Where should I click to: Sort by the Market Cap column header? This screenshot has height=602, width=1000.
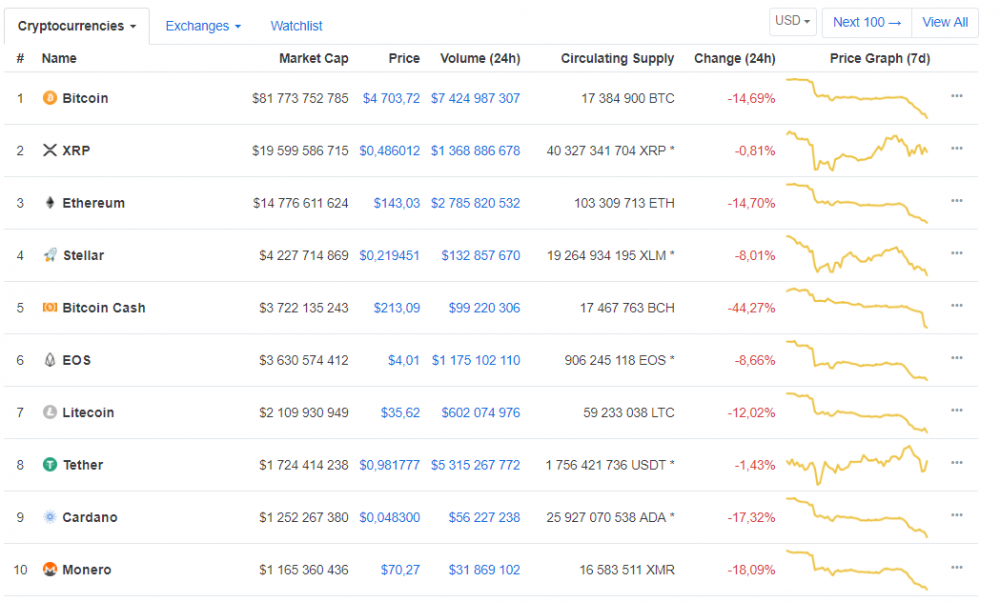pos(313,58)
